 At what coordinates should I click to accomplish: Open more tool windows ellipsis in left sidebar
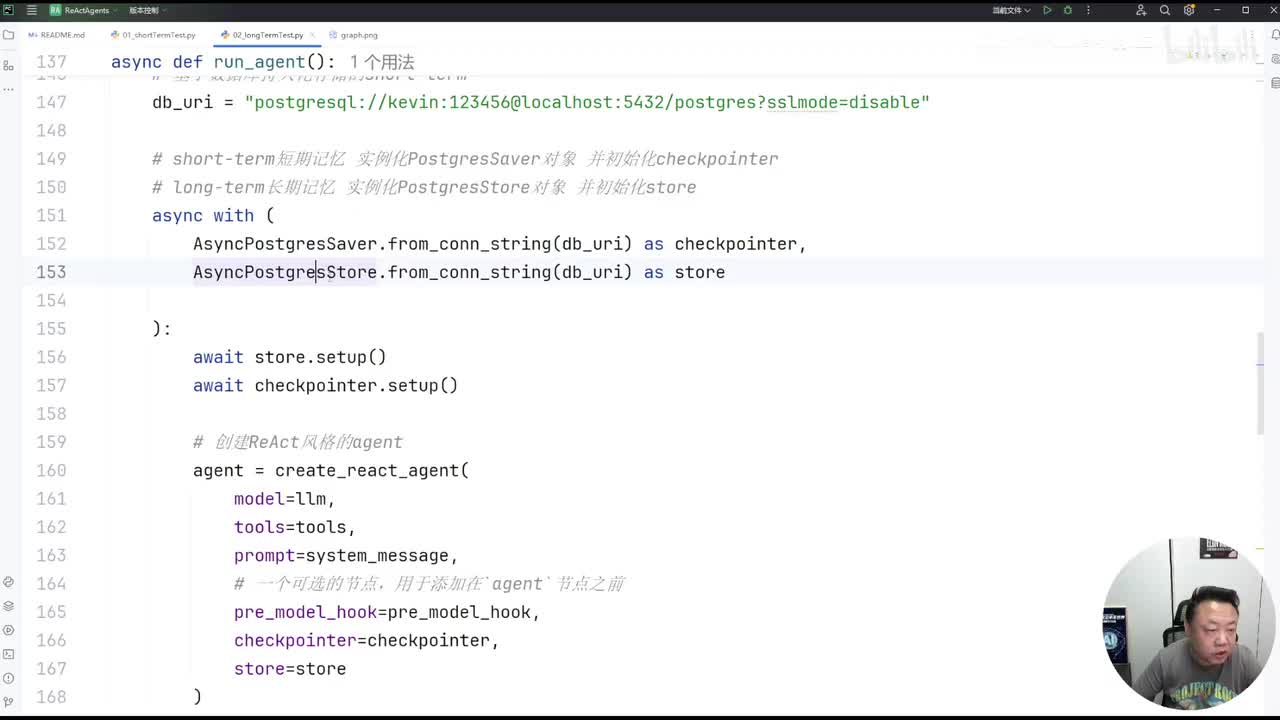point(8,88)
